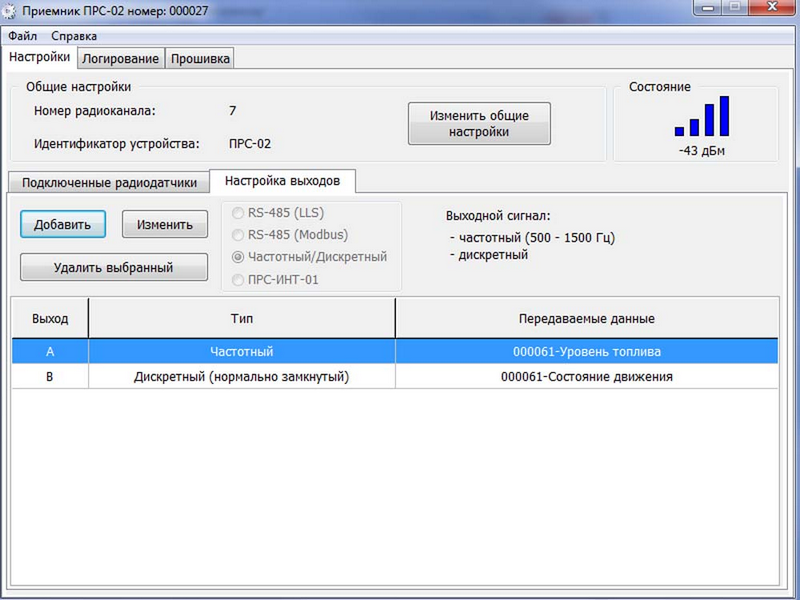
Task: Minimize the Приемник ПРС-02 window
Action: (x=708, y=8)
